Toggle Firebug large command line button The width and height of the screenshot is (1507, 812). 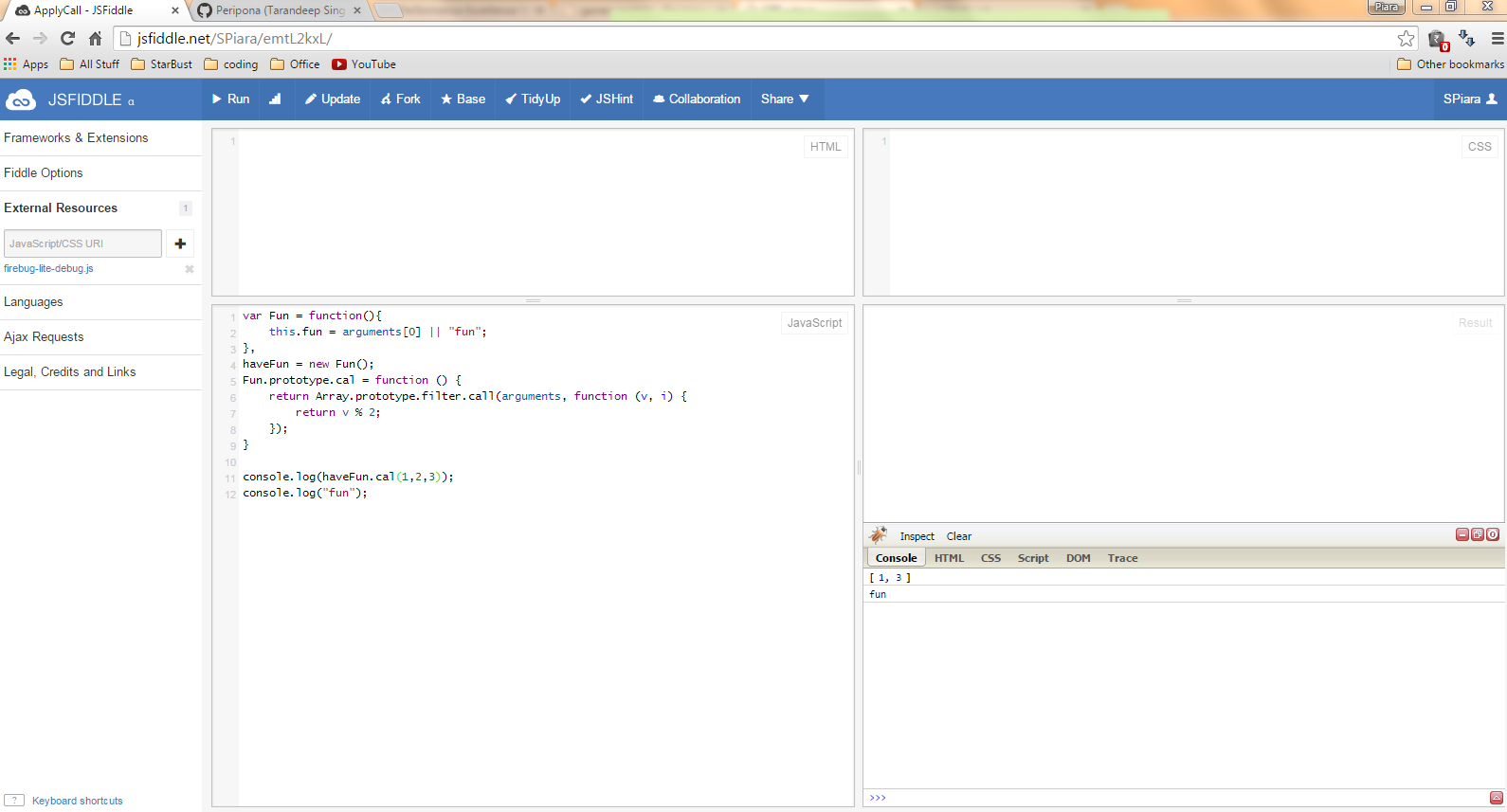1497,798
